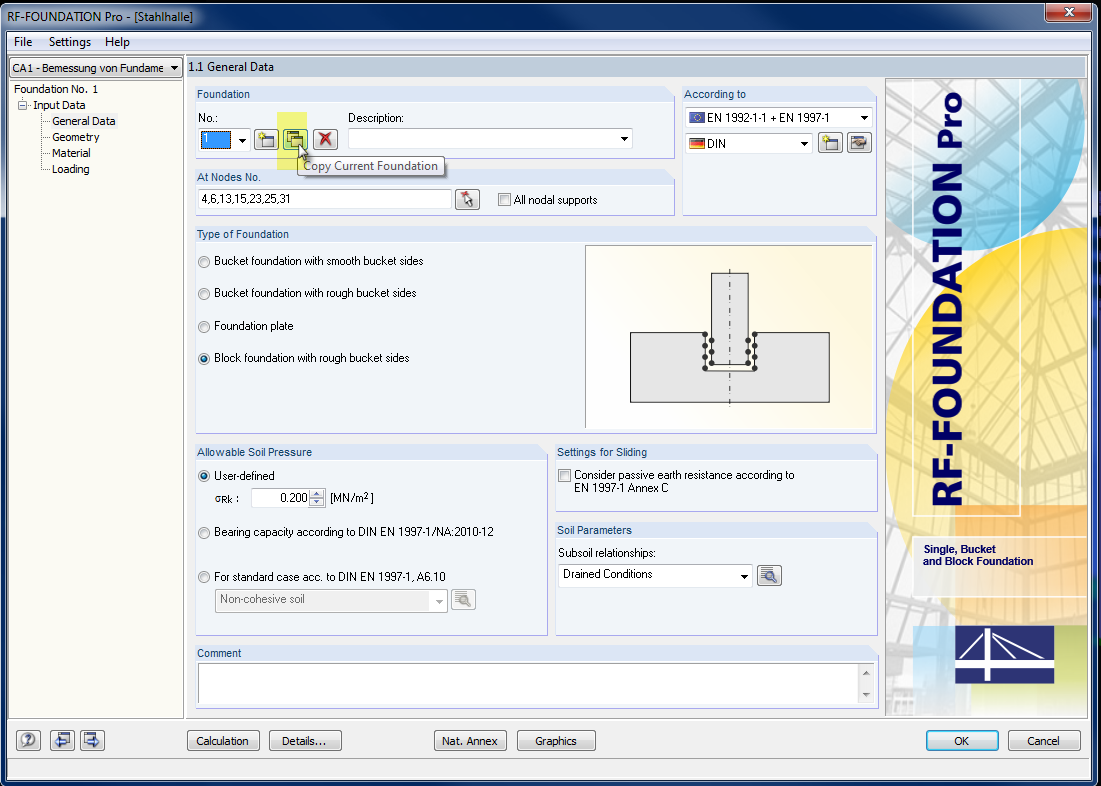Click the New Foundation icon next to No. field
This screenshot has width=1101, height=786.
(x=265, y=139)
